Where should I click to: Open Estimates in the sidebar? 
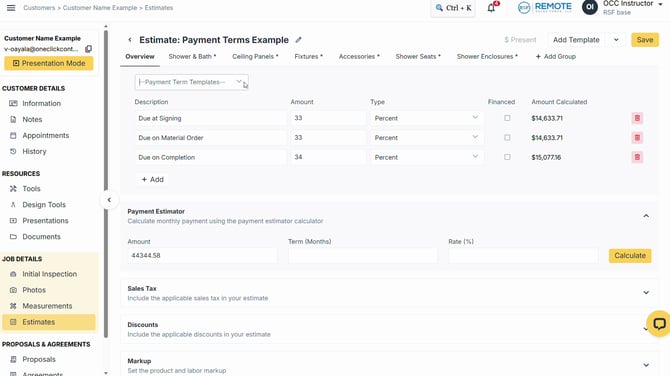[49, 322]
